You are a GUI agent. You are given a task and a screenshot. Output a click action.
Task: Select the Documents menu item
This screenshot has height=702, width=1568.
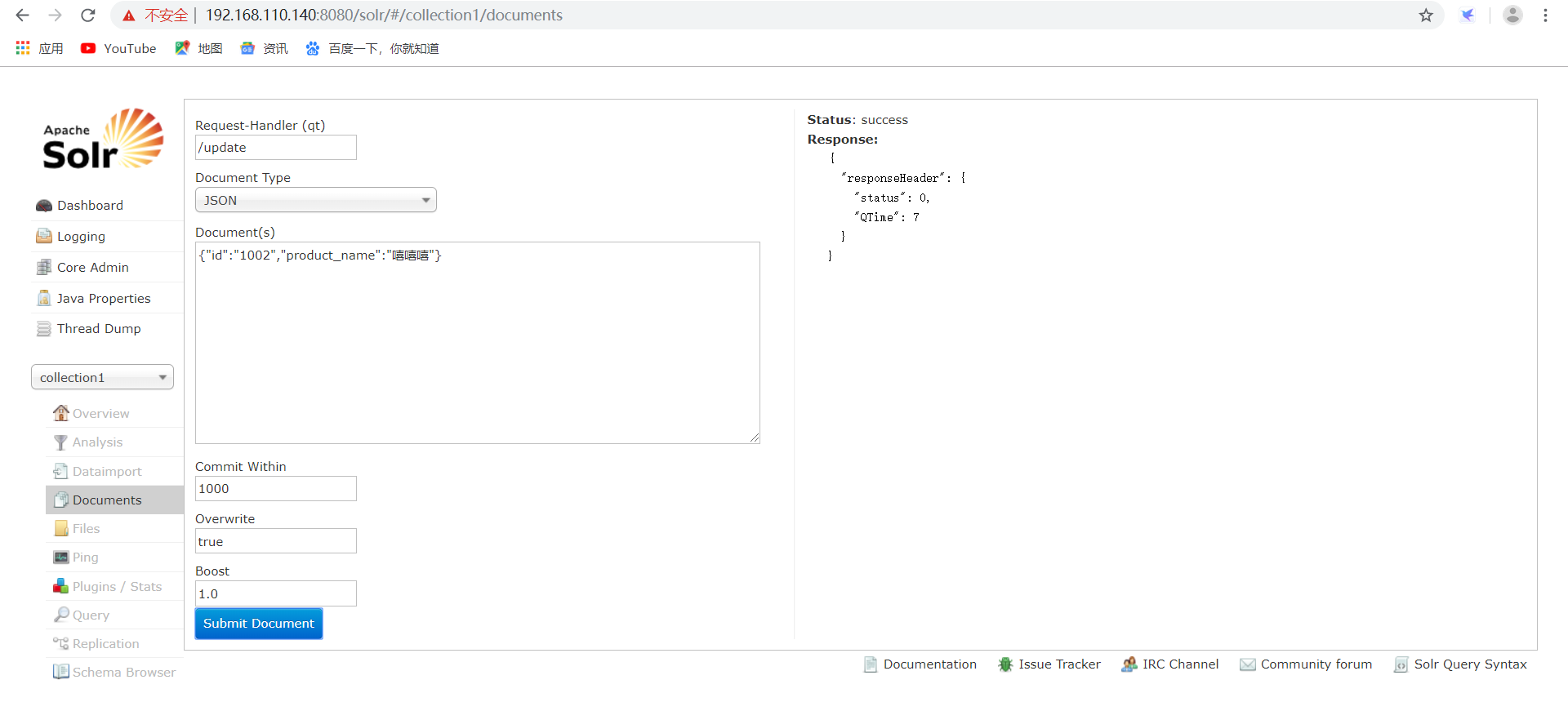(114, 500)
